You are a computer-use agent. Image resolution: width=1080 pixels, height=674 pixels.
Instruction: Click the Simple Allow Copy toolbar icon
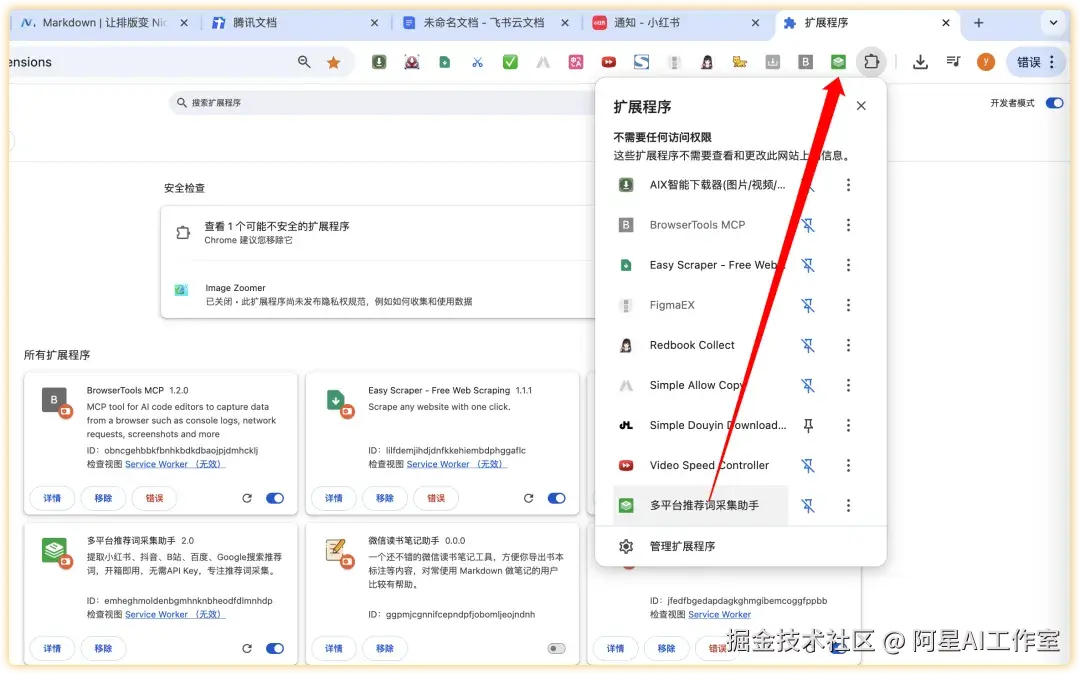[543, 62]
